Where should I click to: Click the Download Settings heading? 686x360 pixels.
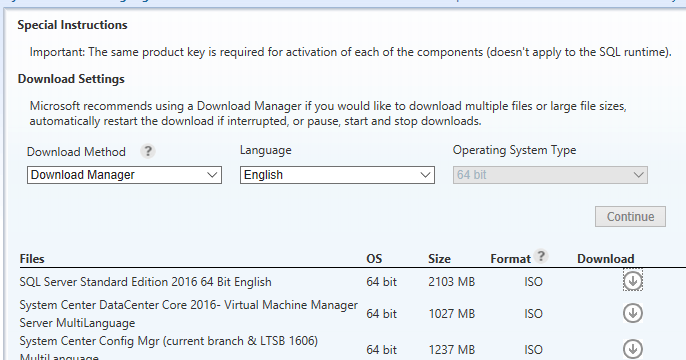pos(71,79)
